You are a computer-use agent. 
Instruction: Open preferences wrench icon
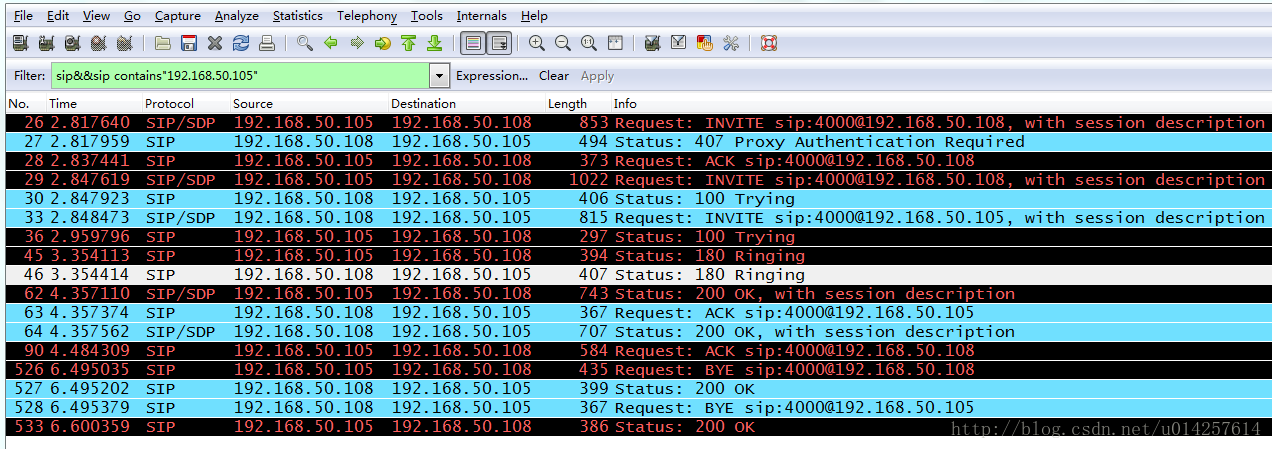click(731, 43)
